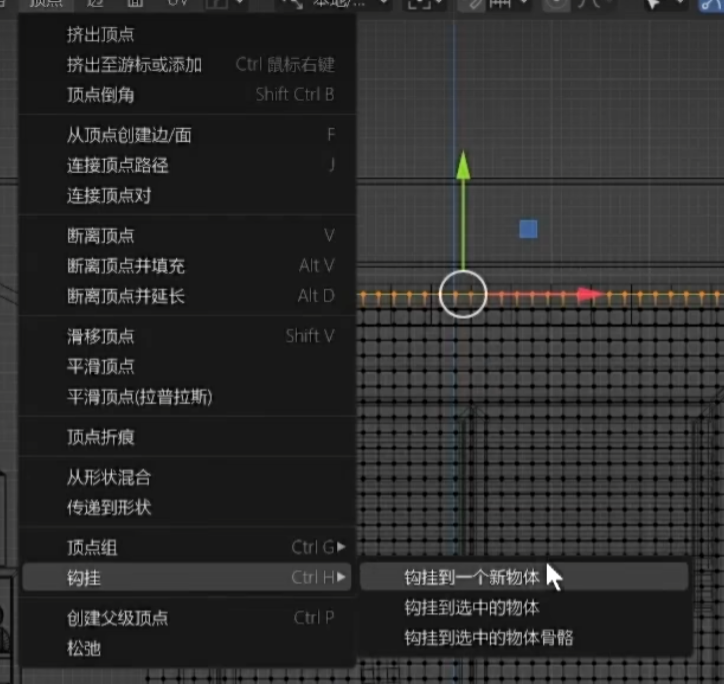724x684 pixels.
Task: Choose 连接顶点对 in the menu
Action: pos(109,195)
